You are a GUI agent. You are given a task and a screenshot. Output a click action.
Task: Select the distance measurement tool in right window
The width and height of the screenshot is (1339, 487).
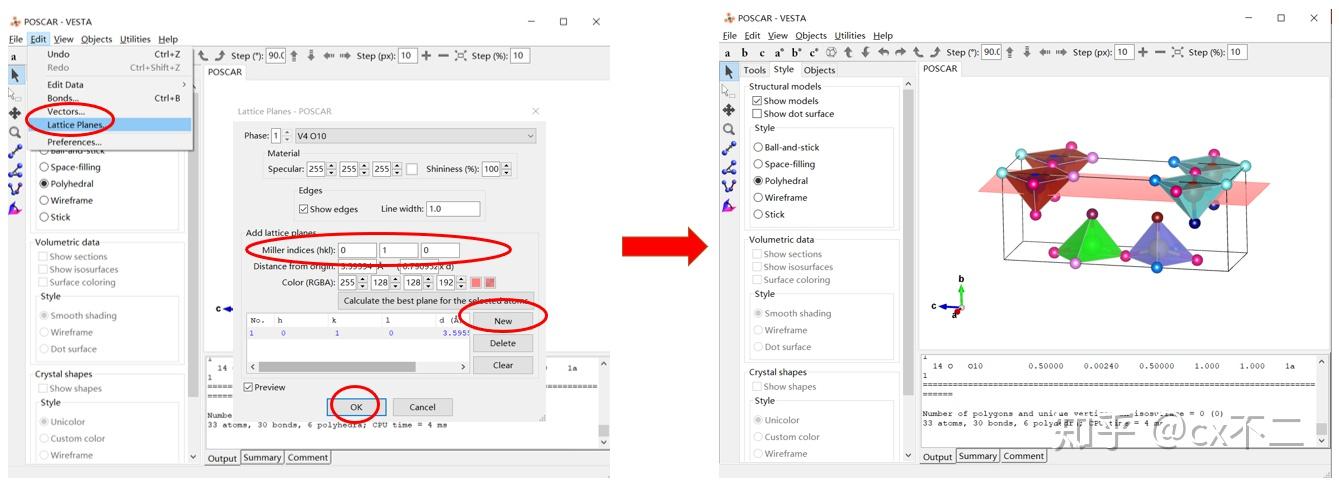729,148
